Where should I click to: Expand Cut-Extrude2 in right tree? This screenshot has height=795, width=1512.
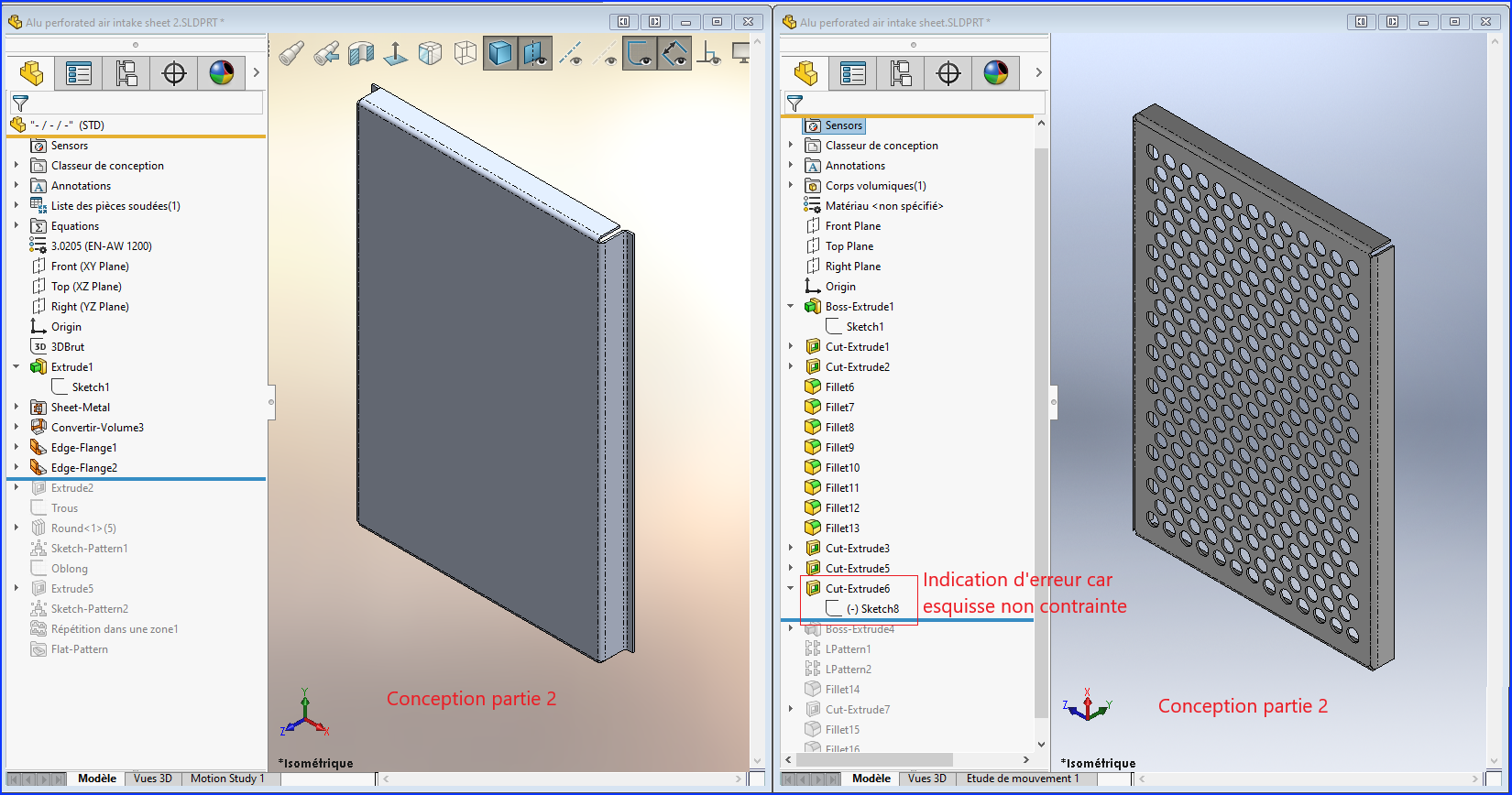point(791,367)
